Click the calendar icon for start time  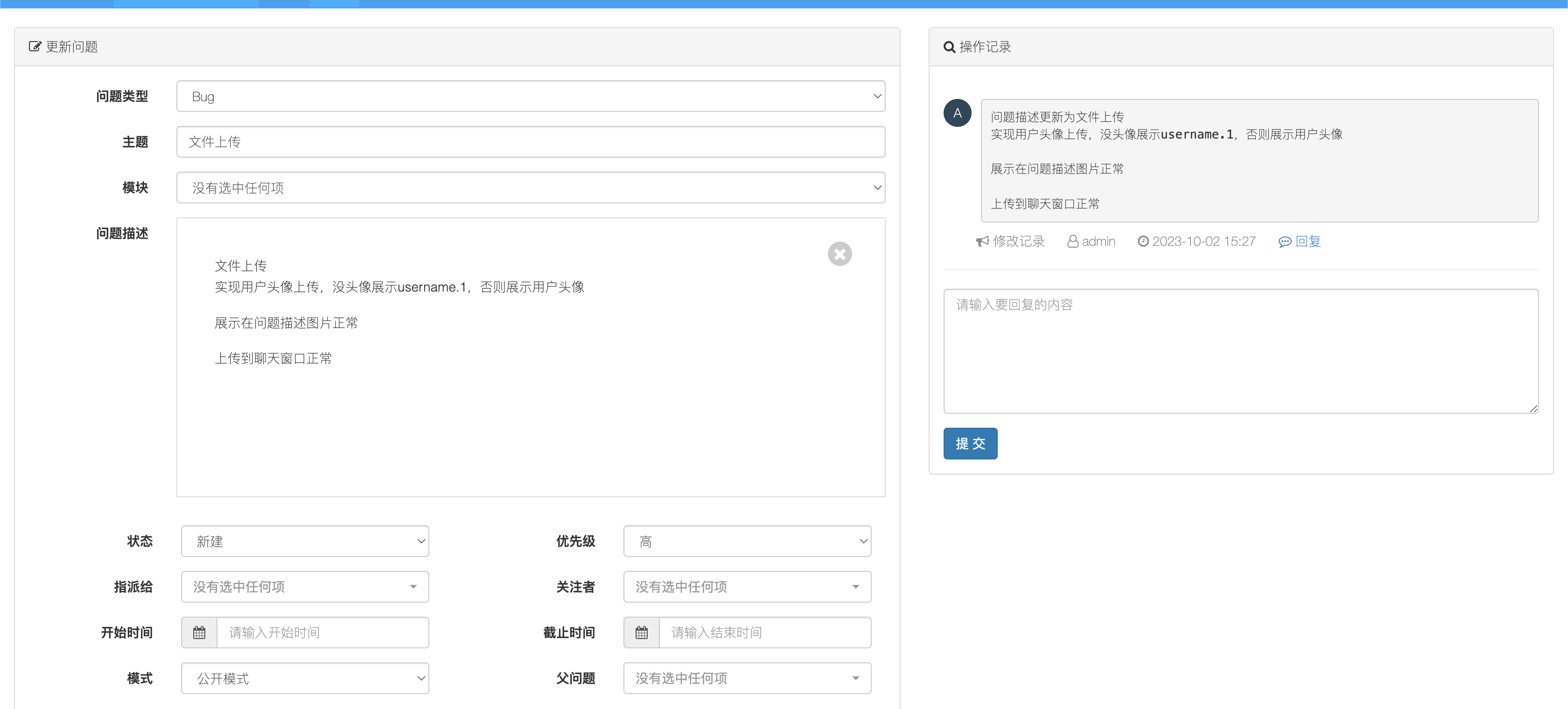pyautogui.click(x=199, y=633)
